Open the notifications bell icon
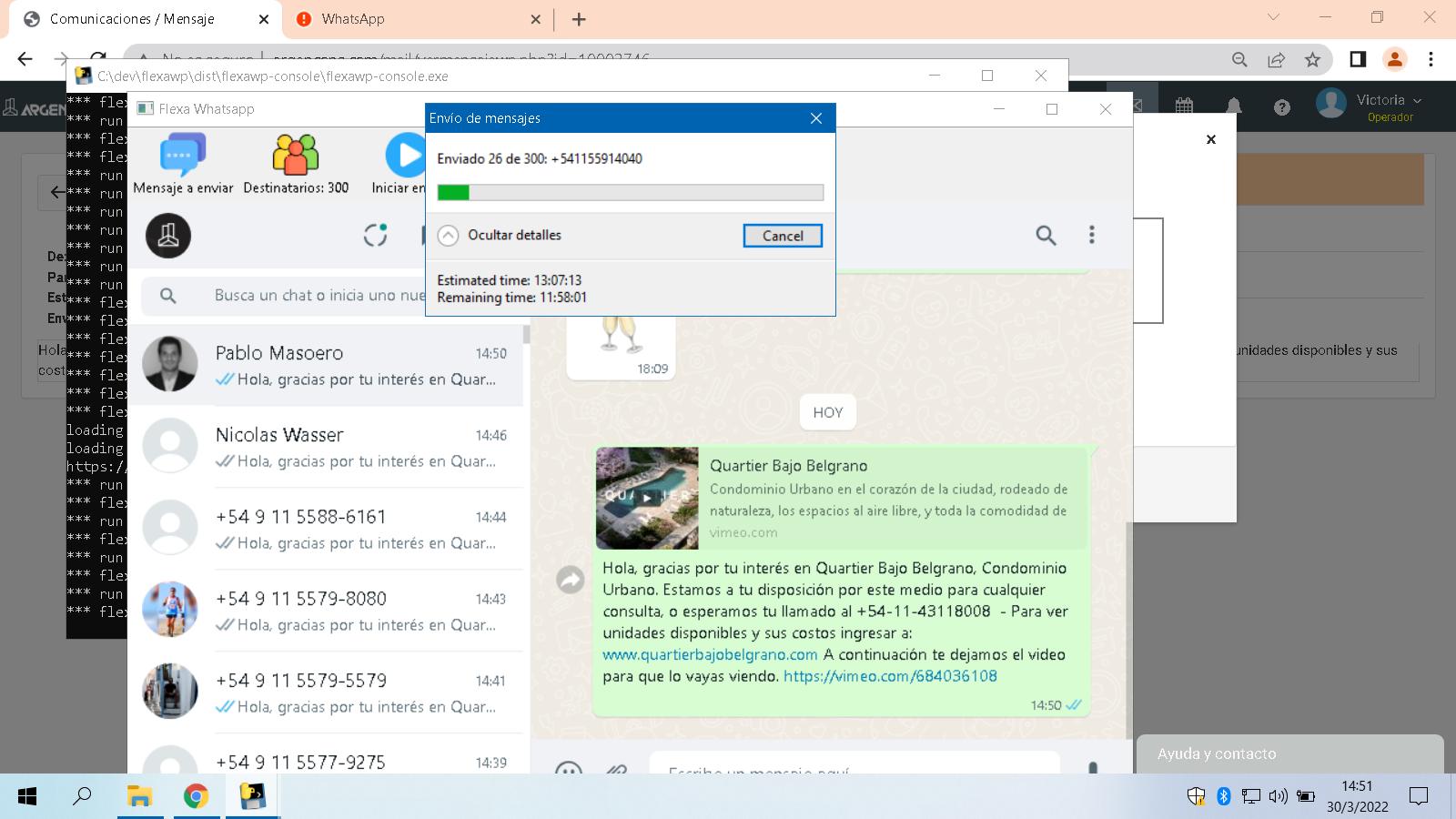Image resolution: width=1456 pixels, height=819 pixels. [x=1233, y=106]
